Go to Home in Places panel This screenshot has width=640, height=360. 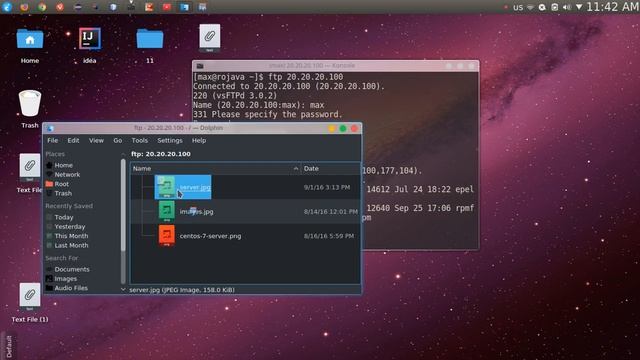pyautogui.click(x=64, y=165)
